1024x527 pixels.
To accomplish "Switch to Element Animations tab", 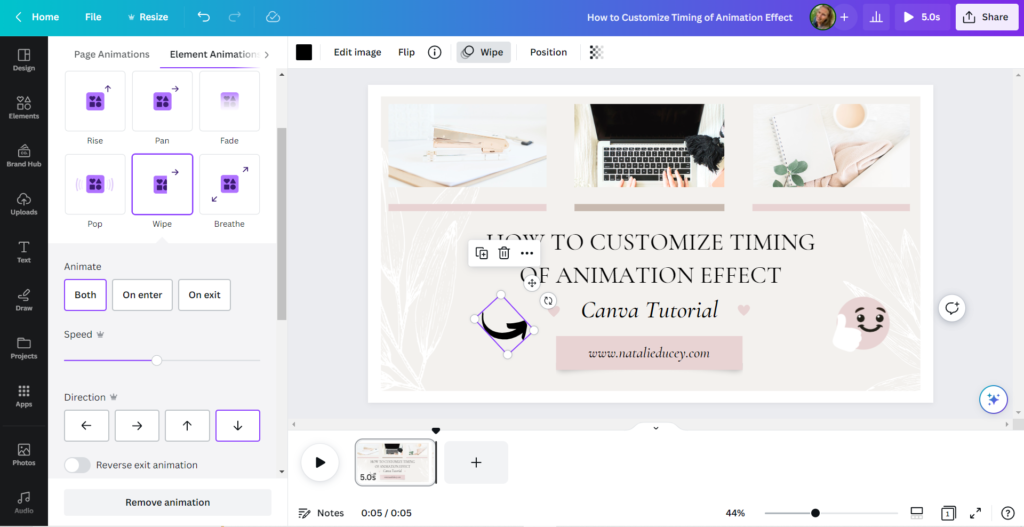I will pos(213,55).
